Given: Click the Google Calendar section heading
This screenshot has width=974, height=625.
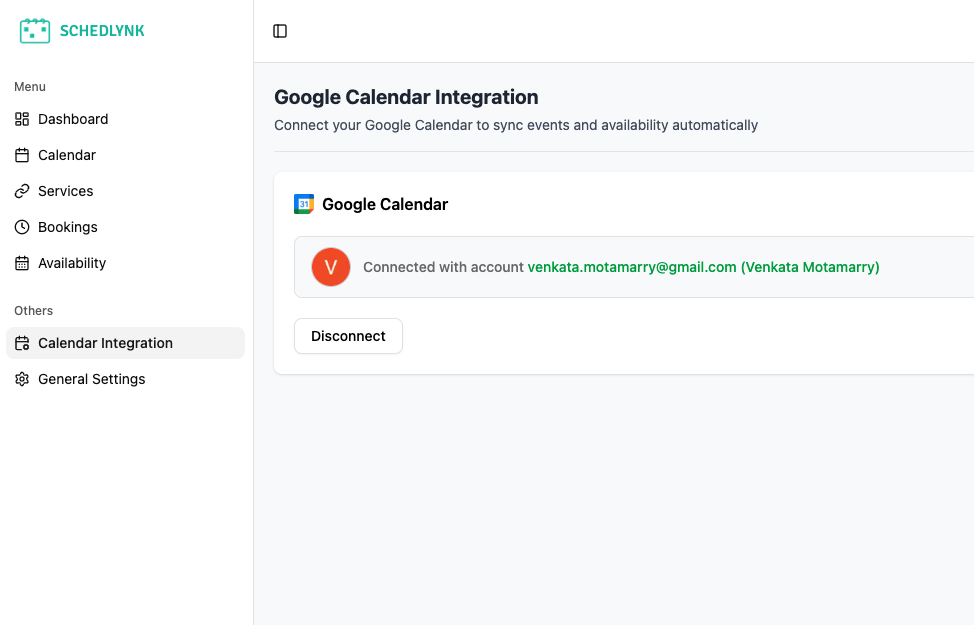Looking at the screenshot, I should click(x=385, y=204).
